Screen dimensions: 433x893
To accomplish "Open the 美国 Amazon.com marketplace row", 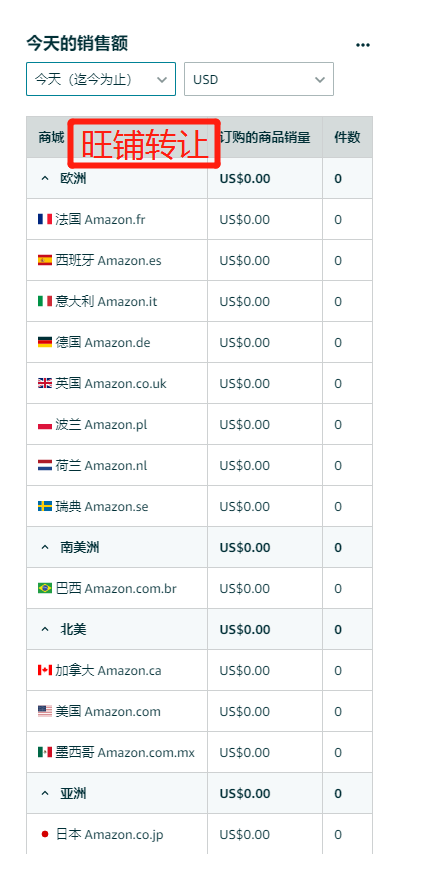I will coord(199,711).
